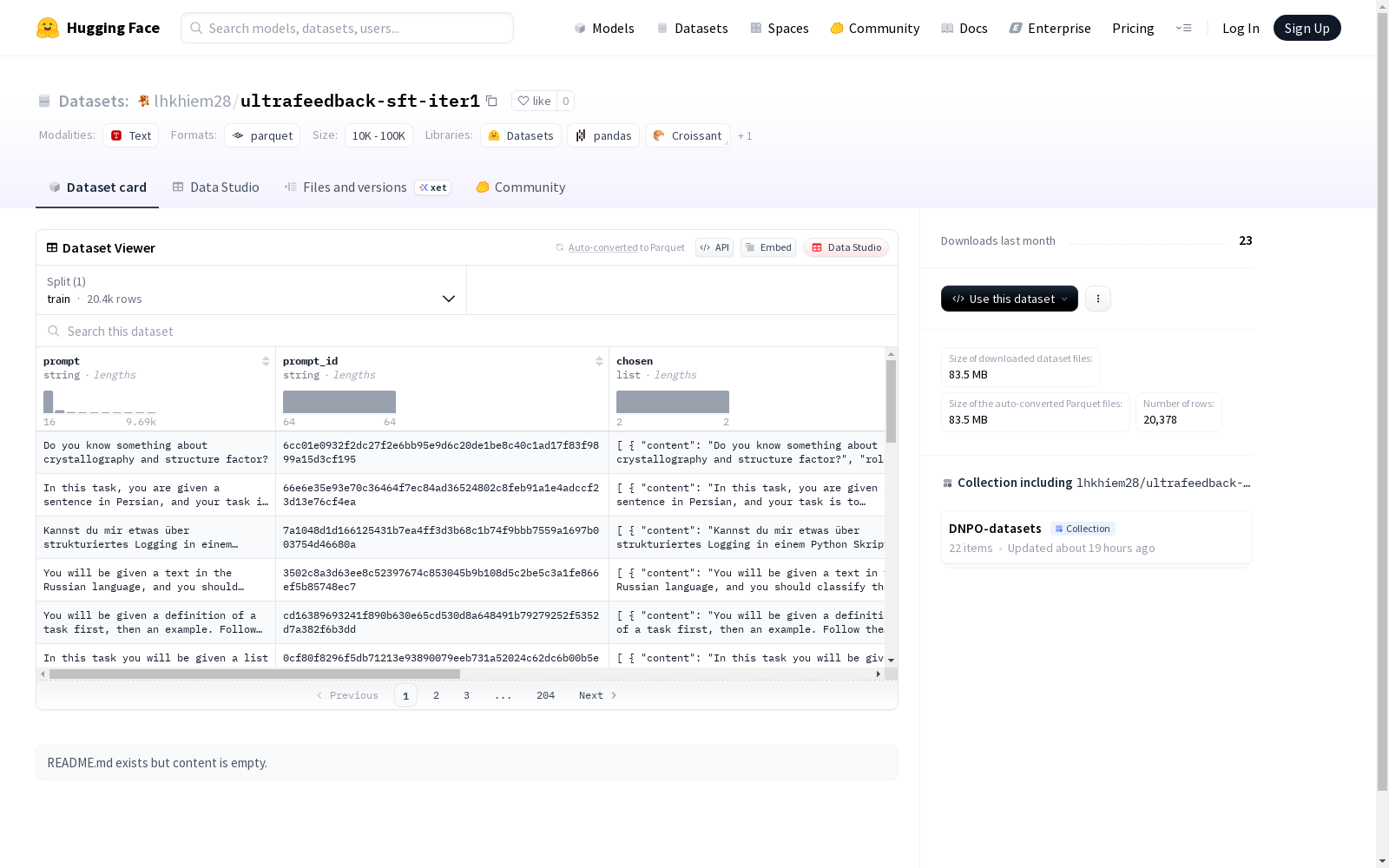Image resolution: width=1389 pixels, height=868 pixels.
Task: Select the Kannst du mir prompt cell
Action: [156, 537]
